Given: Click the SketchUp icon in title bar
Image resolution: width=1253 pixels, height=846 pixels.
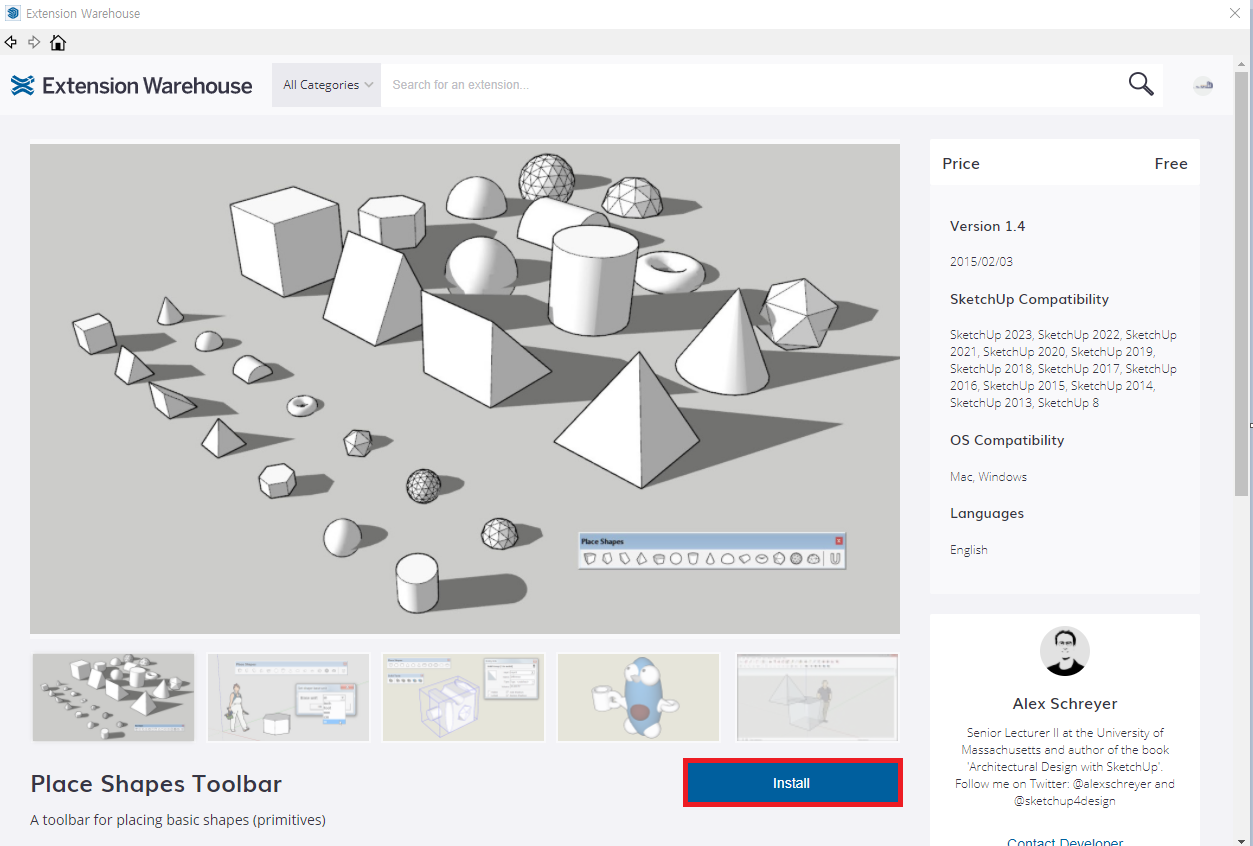Looking at the screenshot, I should pos(13,13).
